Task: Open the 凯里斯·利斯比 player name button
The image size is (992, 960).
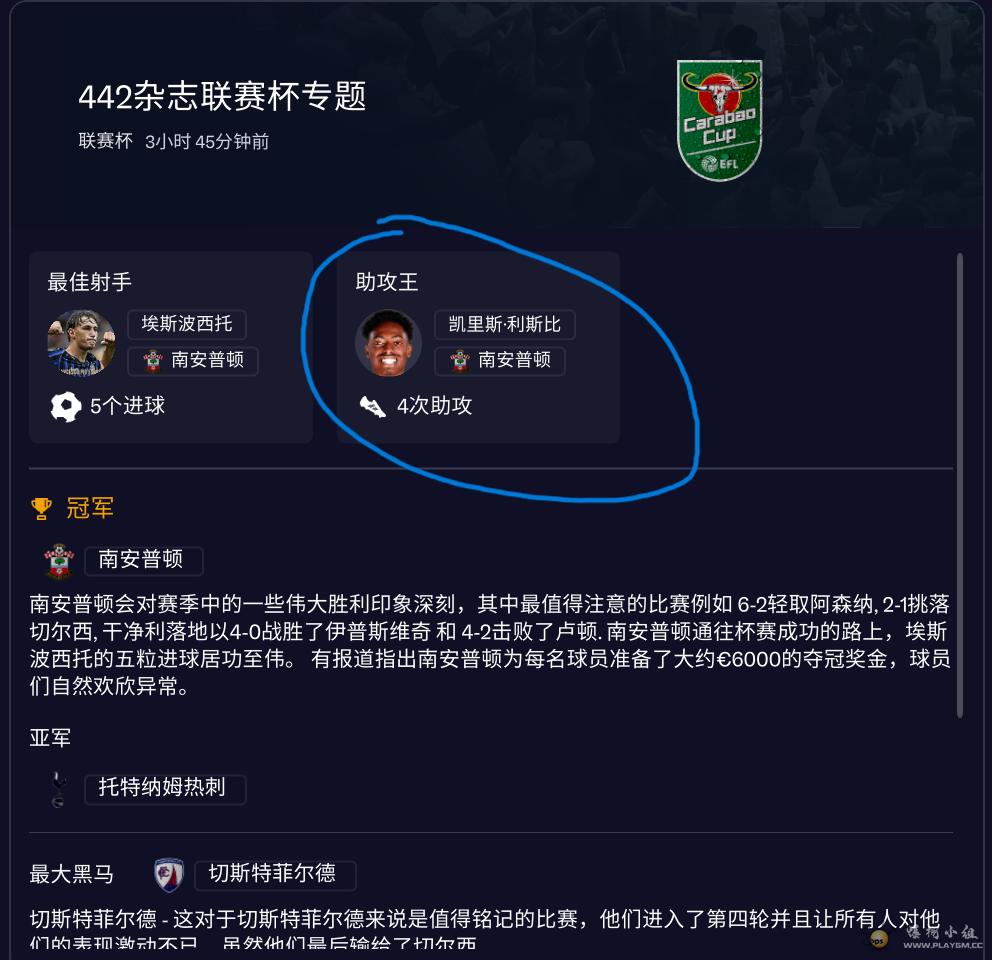Action: pyautogui.click(x=505, y=325)
